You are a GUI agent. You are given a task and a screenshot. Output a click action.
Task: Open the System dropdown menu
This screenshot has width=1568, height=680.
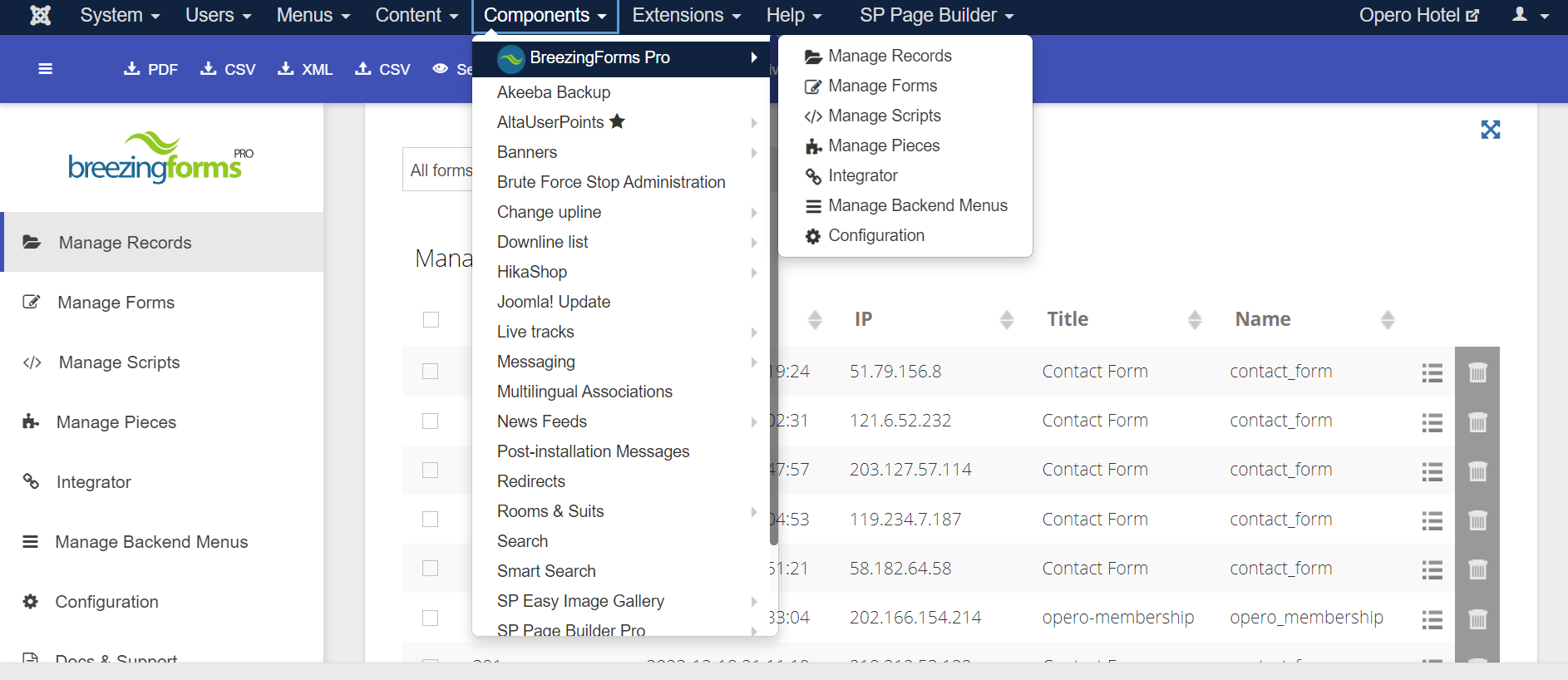tap(120, 15)
